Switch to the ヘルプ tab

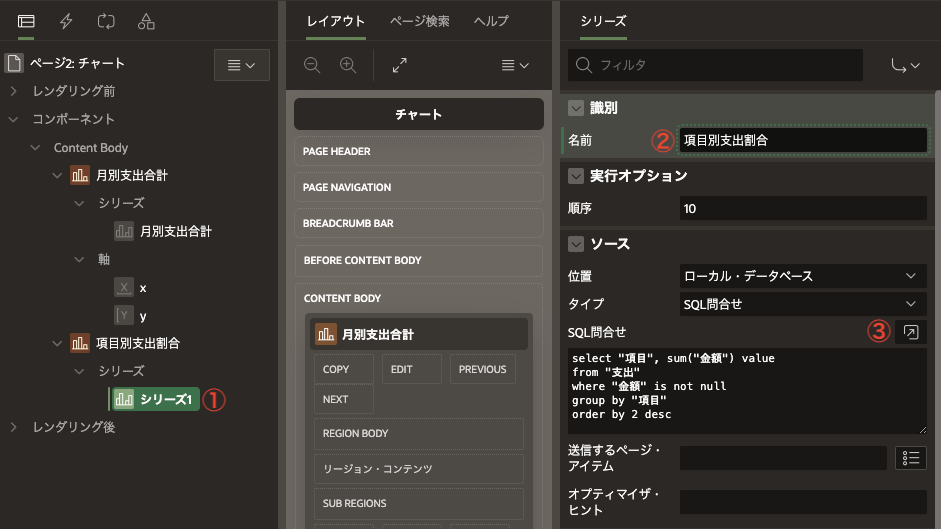[x=491, y=22]
